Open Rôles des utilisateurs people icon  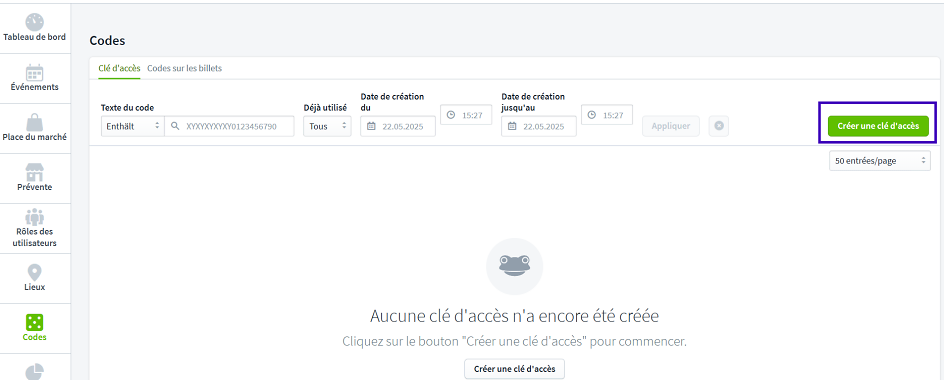34,217
